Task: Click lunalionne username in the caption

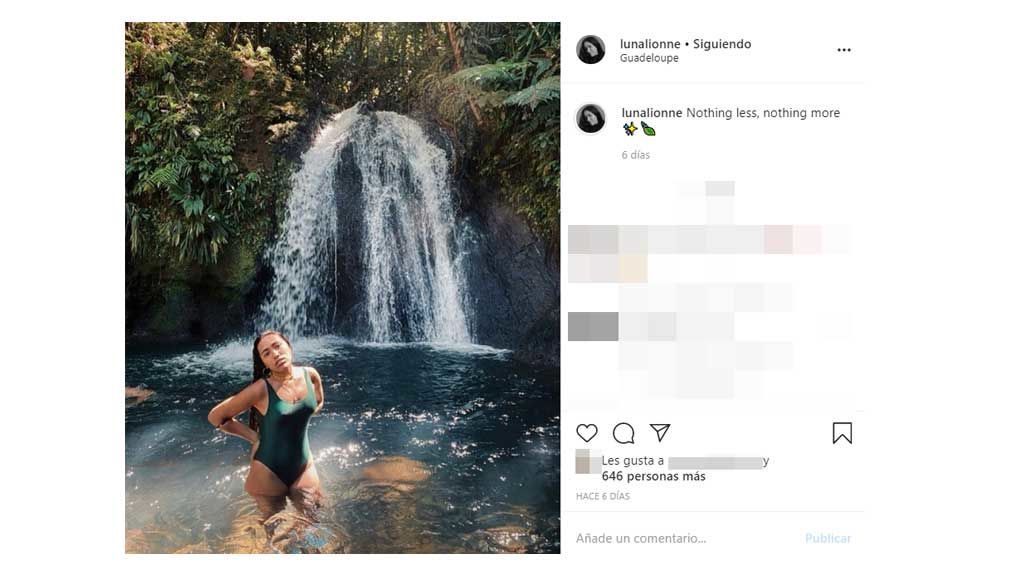Action: pyautogui.click(x=652, y=113)
